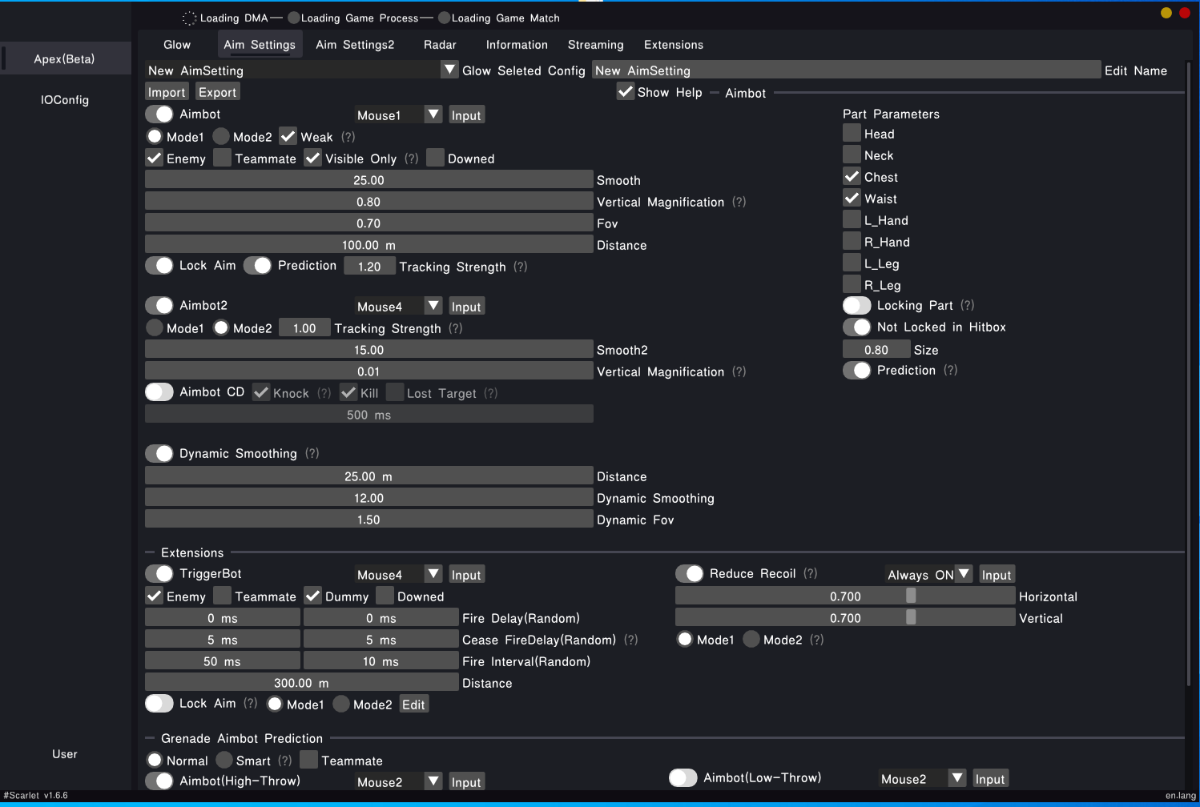Image resolution: width=1200 pixels, height=807 pixels.
Task: Click the help icon next to Weak
Action: (x=348, y=137)
